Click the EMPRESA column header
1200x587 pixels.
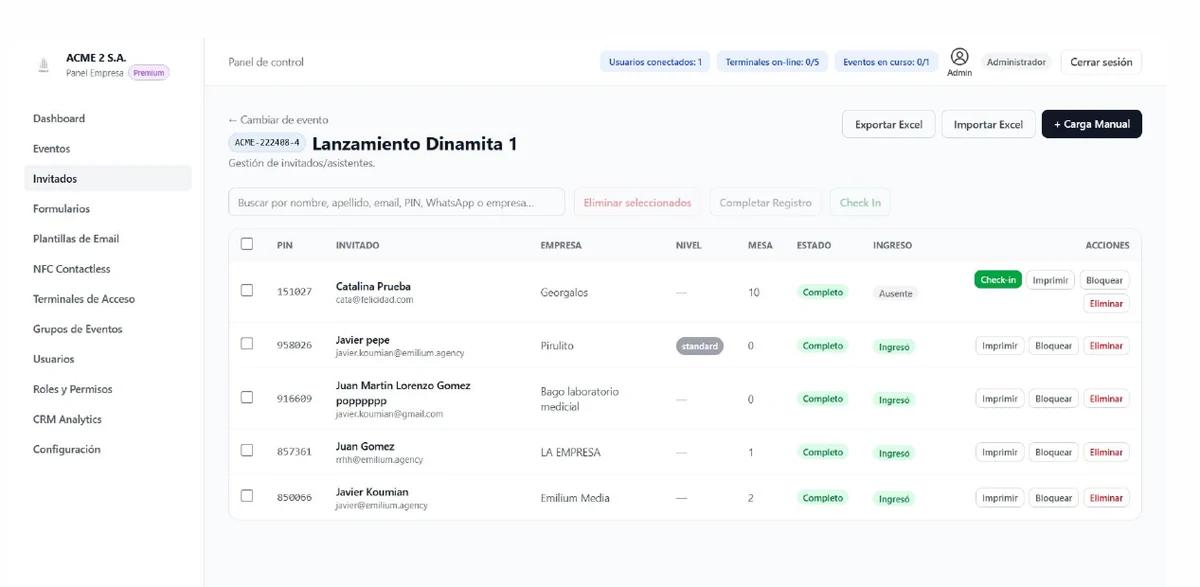(561, 245)
